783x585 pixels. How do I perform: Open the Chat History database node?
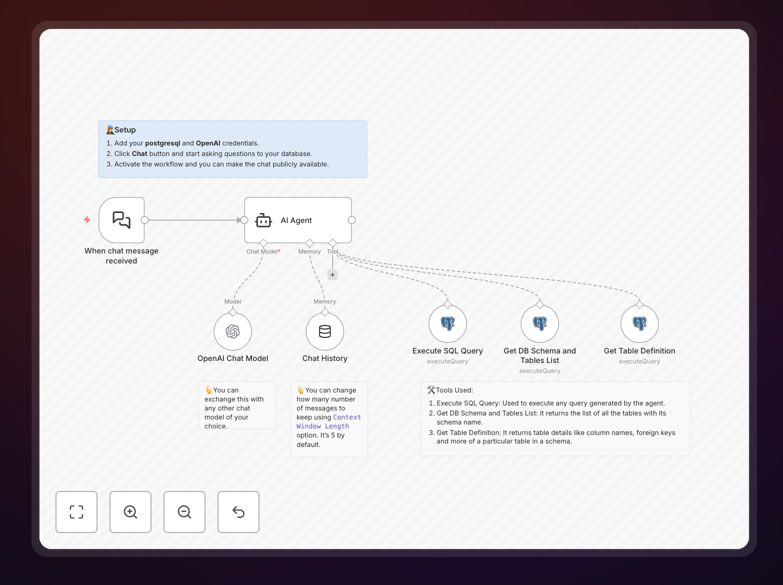pos(325,331)
